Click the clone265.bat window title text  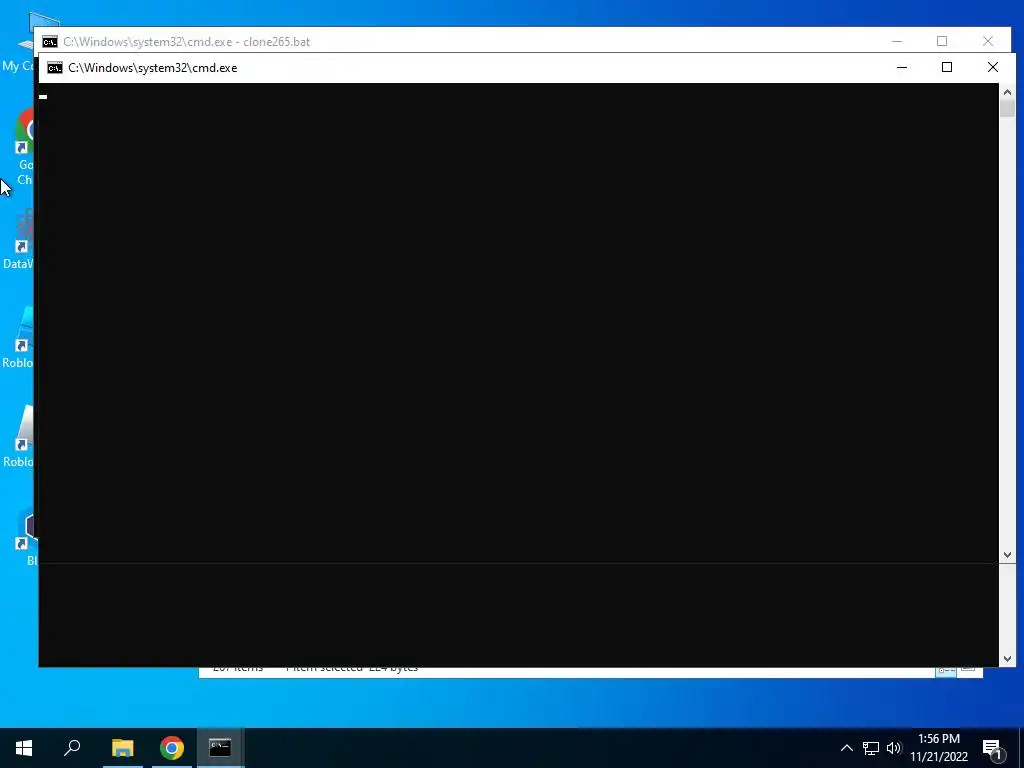(x=187, y=42)
